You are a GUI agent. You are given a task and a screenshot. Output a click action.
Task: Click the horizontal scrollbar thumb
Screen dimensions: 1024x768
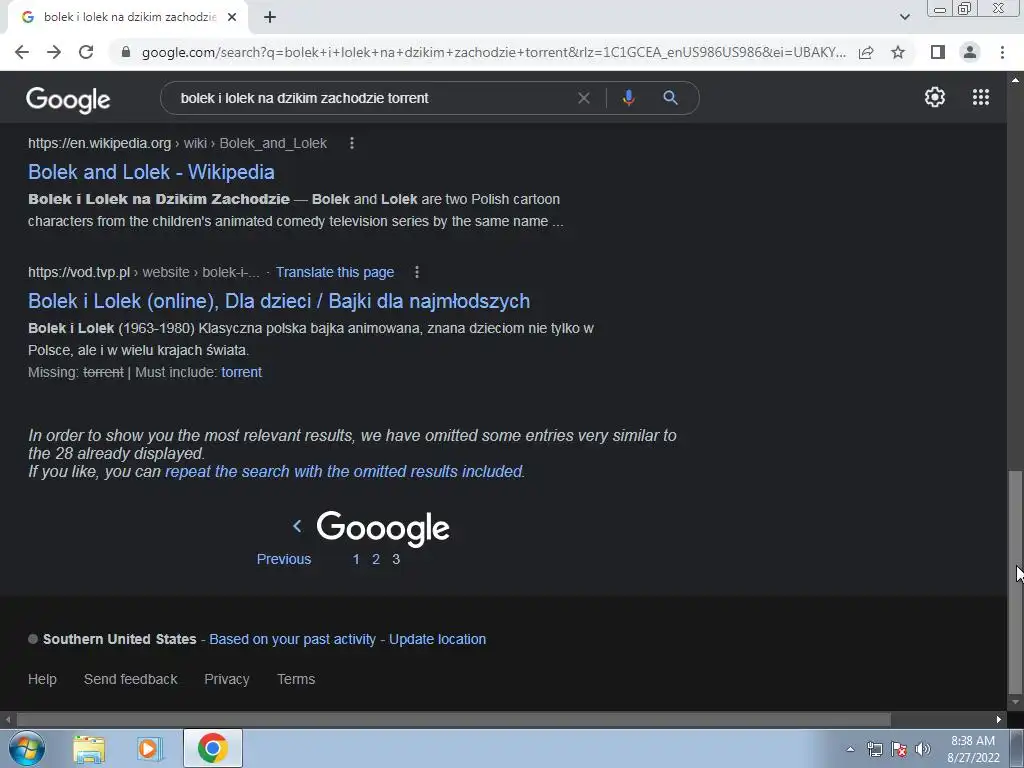pos(454,719)
